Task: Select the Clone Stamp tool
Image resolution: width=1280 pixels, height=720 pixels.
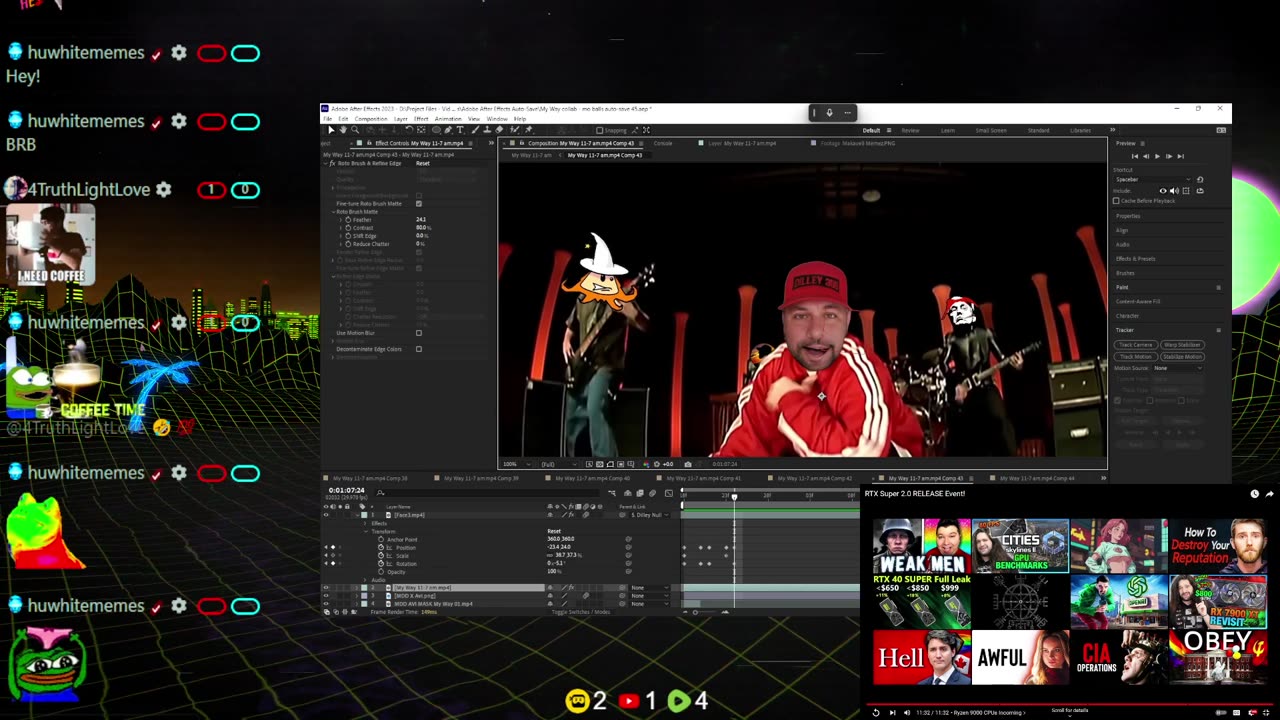Action: (487, 130)
